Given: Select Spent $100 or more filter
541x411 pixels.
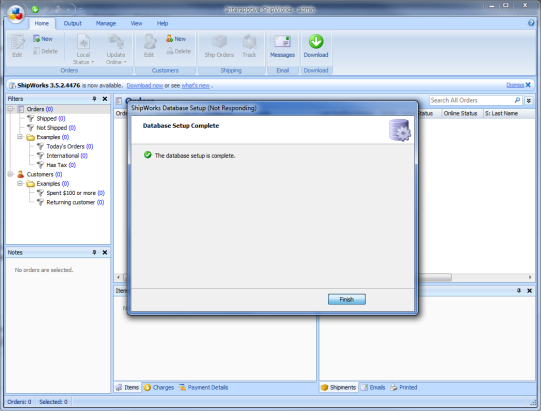Looking at the screenshot, I should tap(71, 193).
